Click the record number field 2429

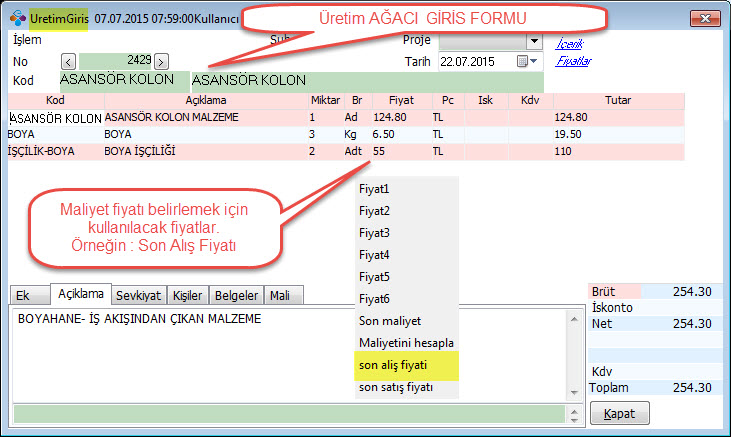pyautogui.click(x=116, y=61)
